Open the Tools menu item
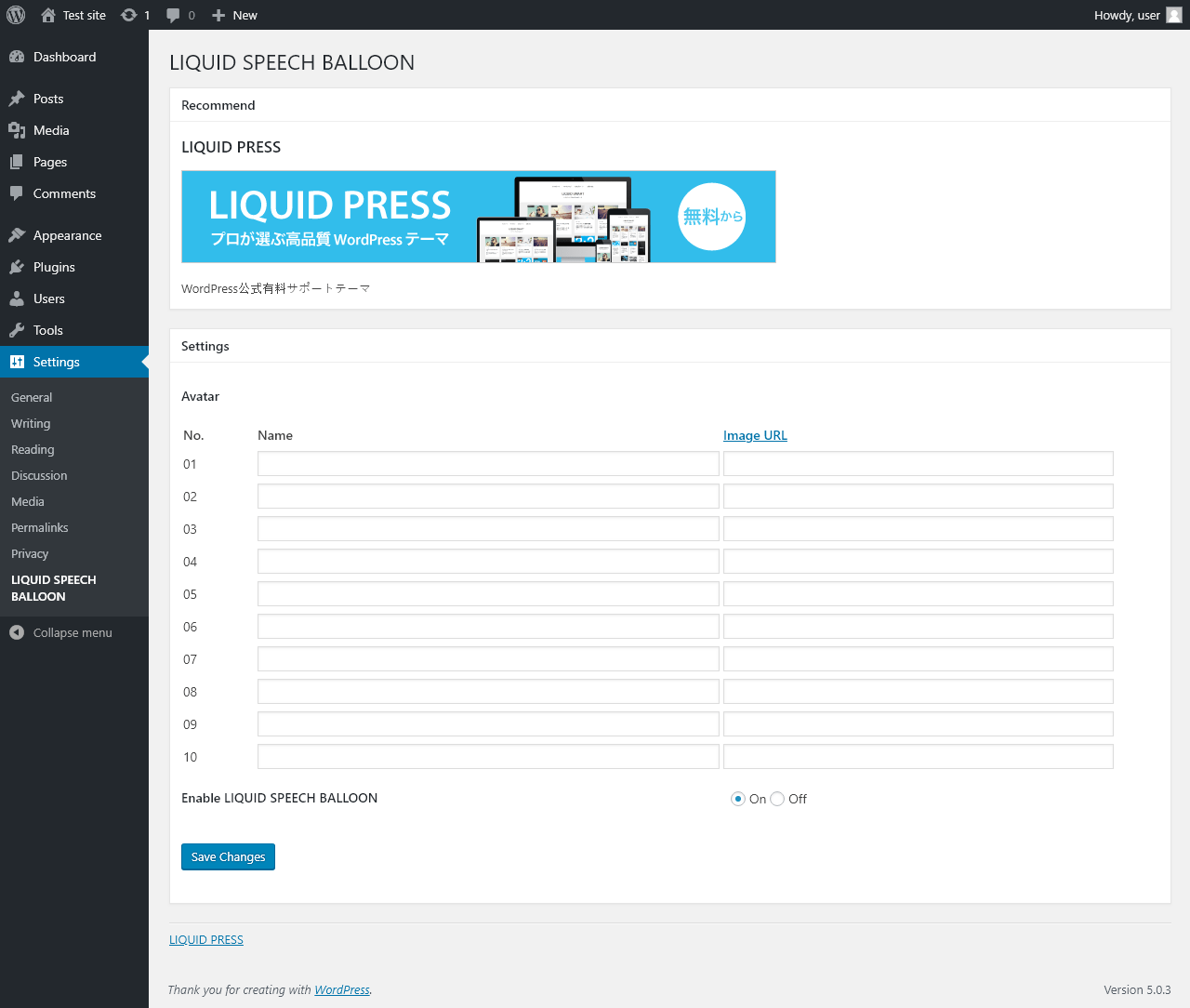The width and height of the screenshot is (1190, 1008). (74, 330)
